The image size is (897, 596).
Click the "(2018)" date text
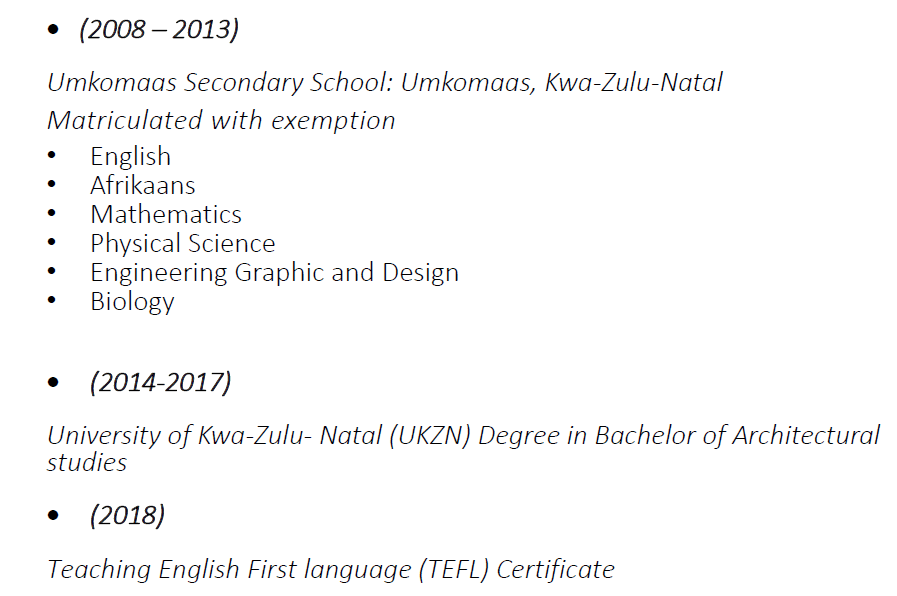tap(127, 516)
